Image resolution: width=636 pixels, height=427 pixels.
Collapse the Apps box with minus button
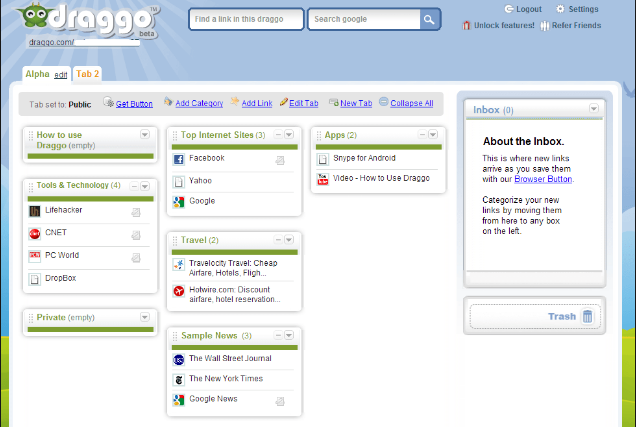(422, 134)
